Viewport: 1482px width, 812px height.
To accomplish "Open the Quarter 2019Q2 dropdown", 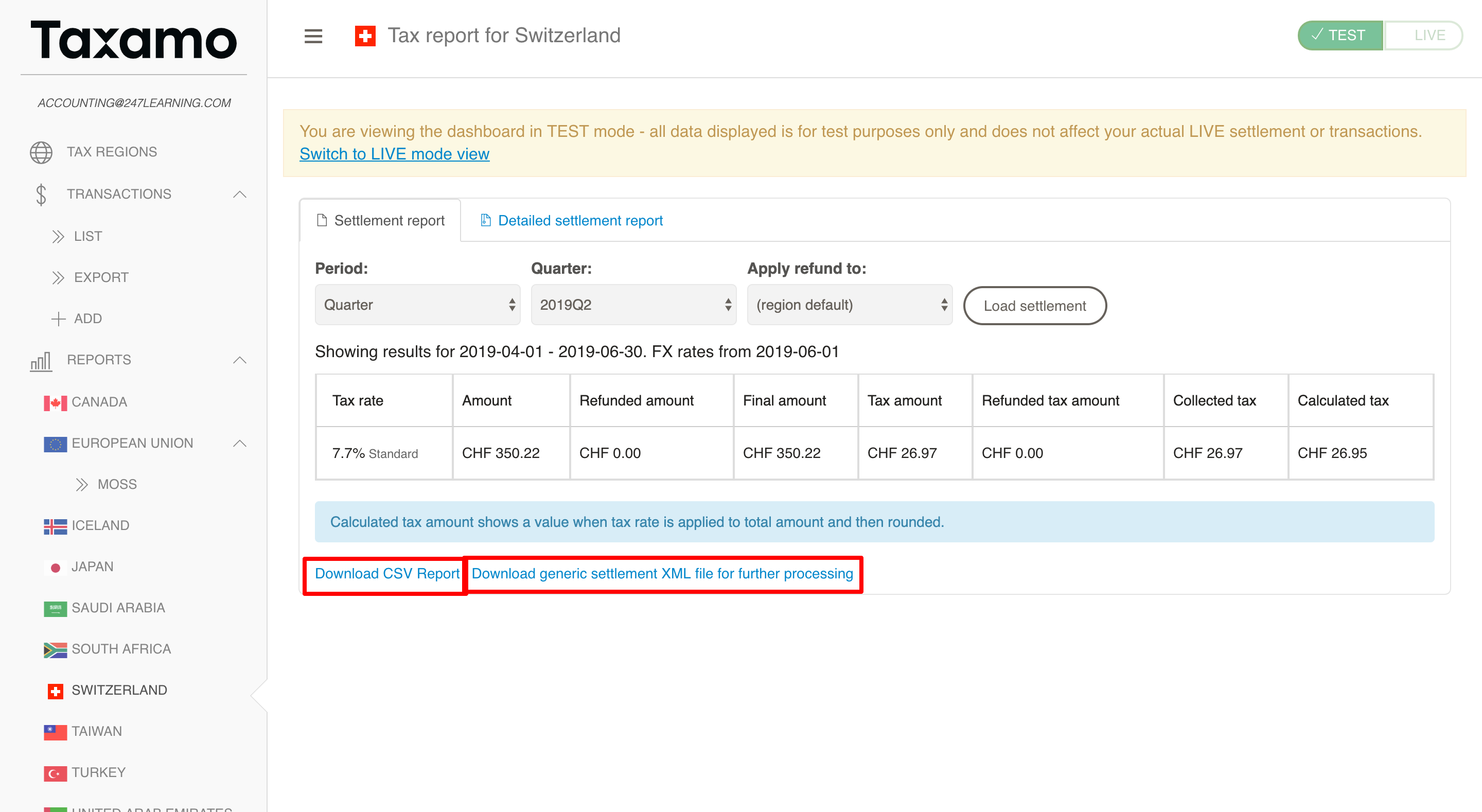I will tap(633, 305).
